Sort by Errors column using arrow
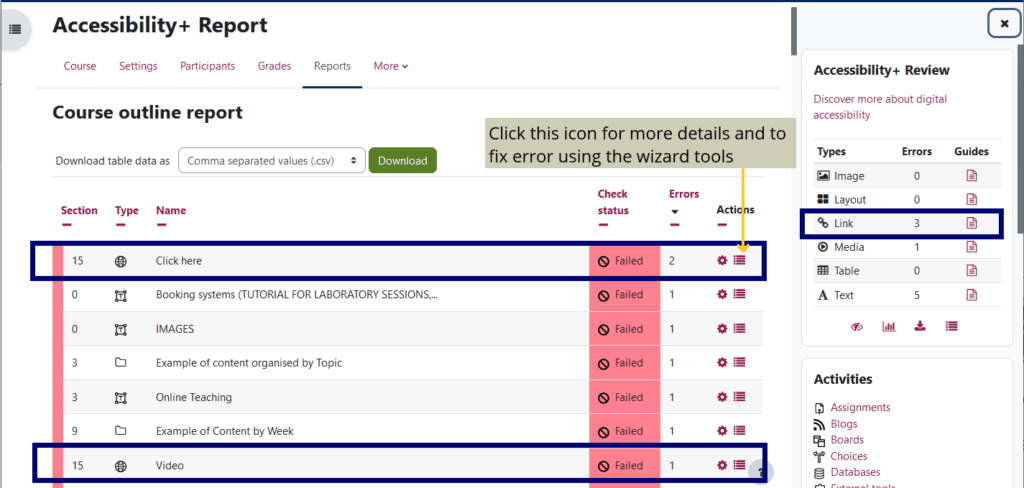 (x=674, y=211)
